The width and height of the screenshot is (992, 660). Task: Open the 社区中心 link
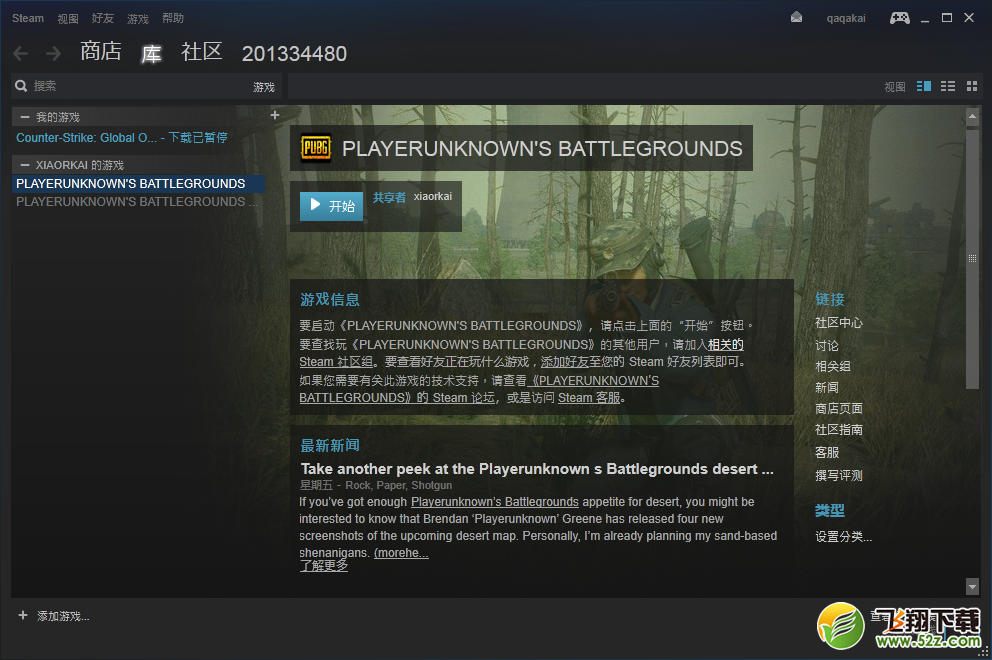coord(838,323)
